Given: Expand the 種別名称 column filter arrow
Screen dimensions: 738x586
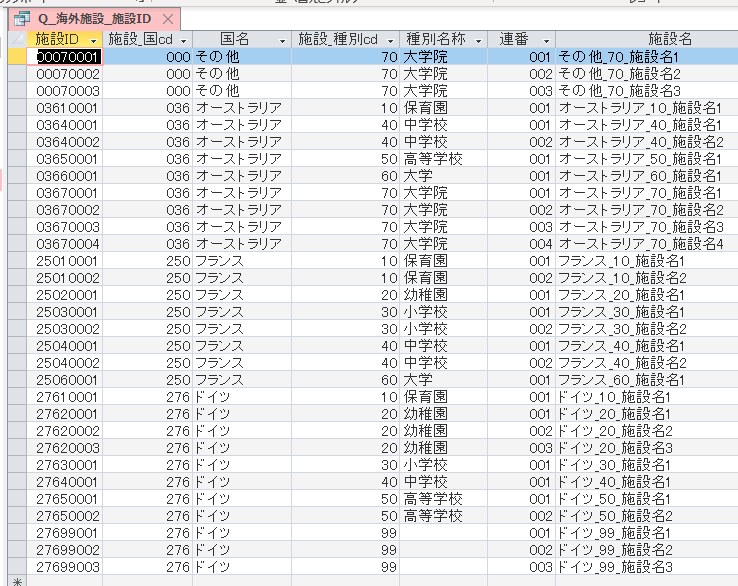Looking at the screenshot, I should point(478,39).
